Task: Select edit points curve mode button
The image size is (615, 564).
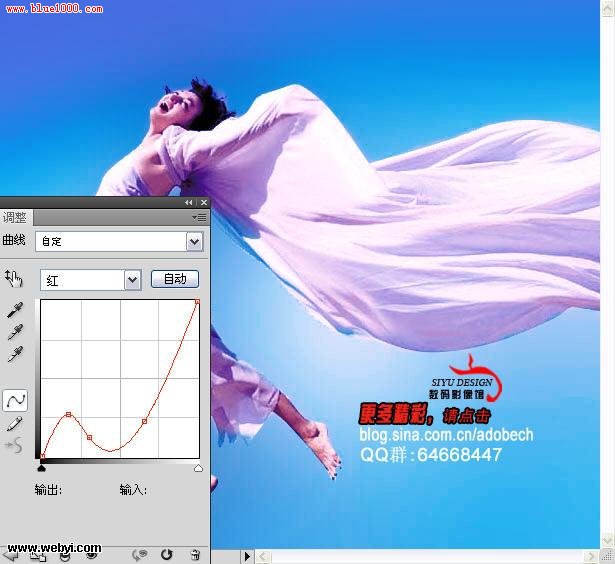Action: [x=15, y=400]
